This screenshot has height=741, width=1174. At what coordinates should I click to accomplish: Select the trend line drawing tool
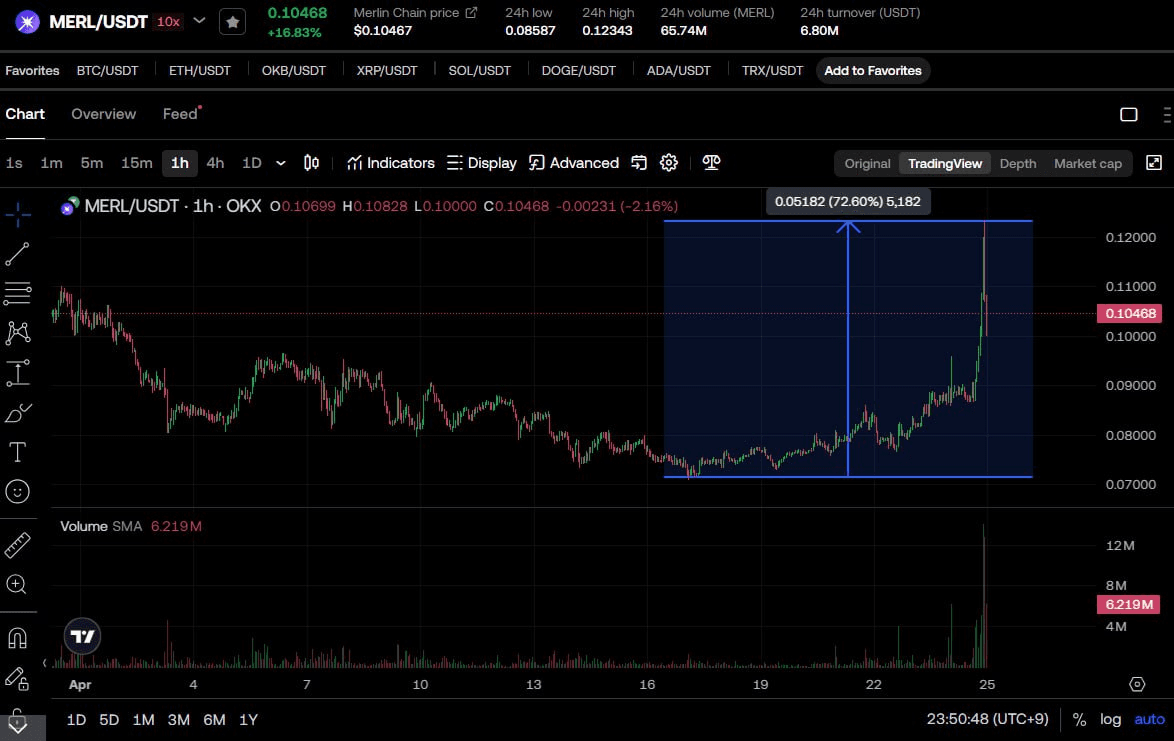pyautogui.click(x=18, y=254)
